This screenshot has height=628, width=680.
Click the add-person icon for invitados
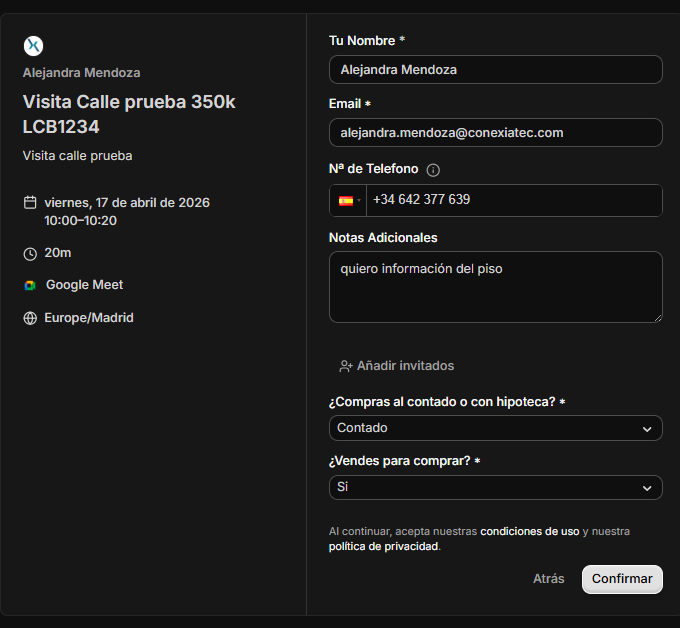coord(345,366)
